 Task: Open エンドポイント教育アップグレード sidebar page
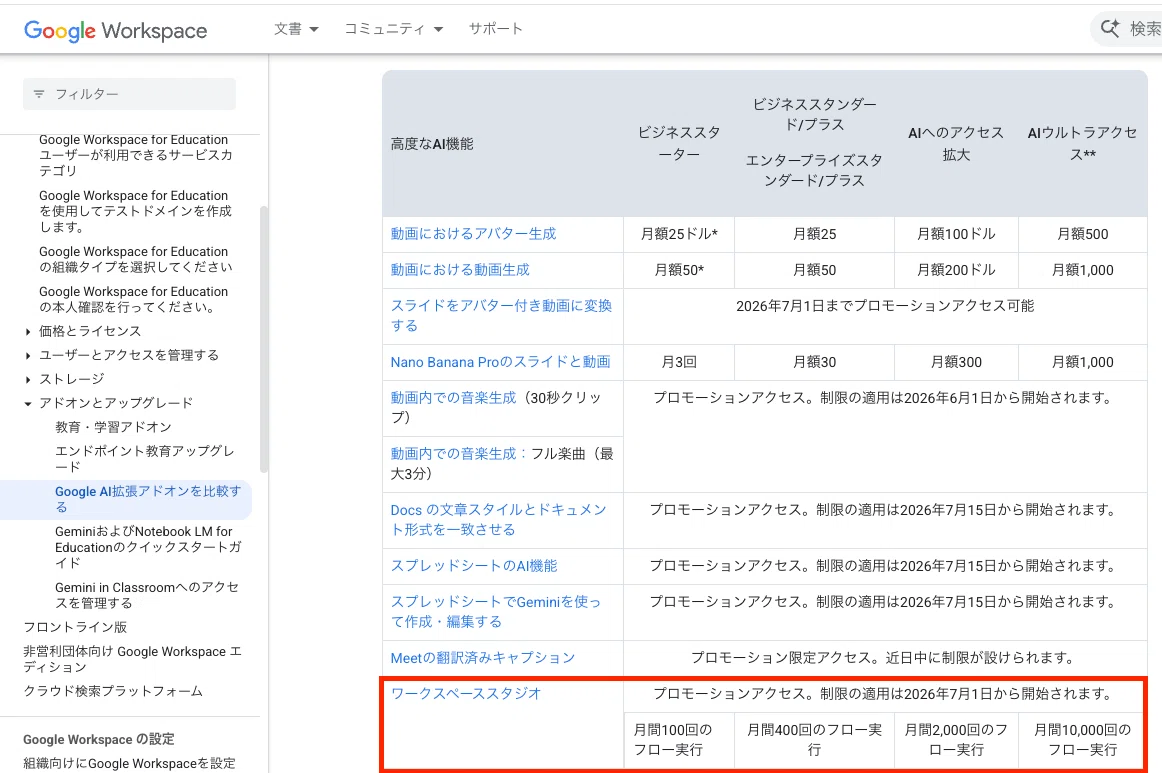pyautogui.click(x=145, y=459)
